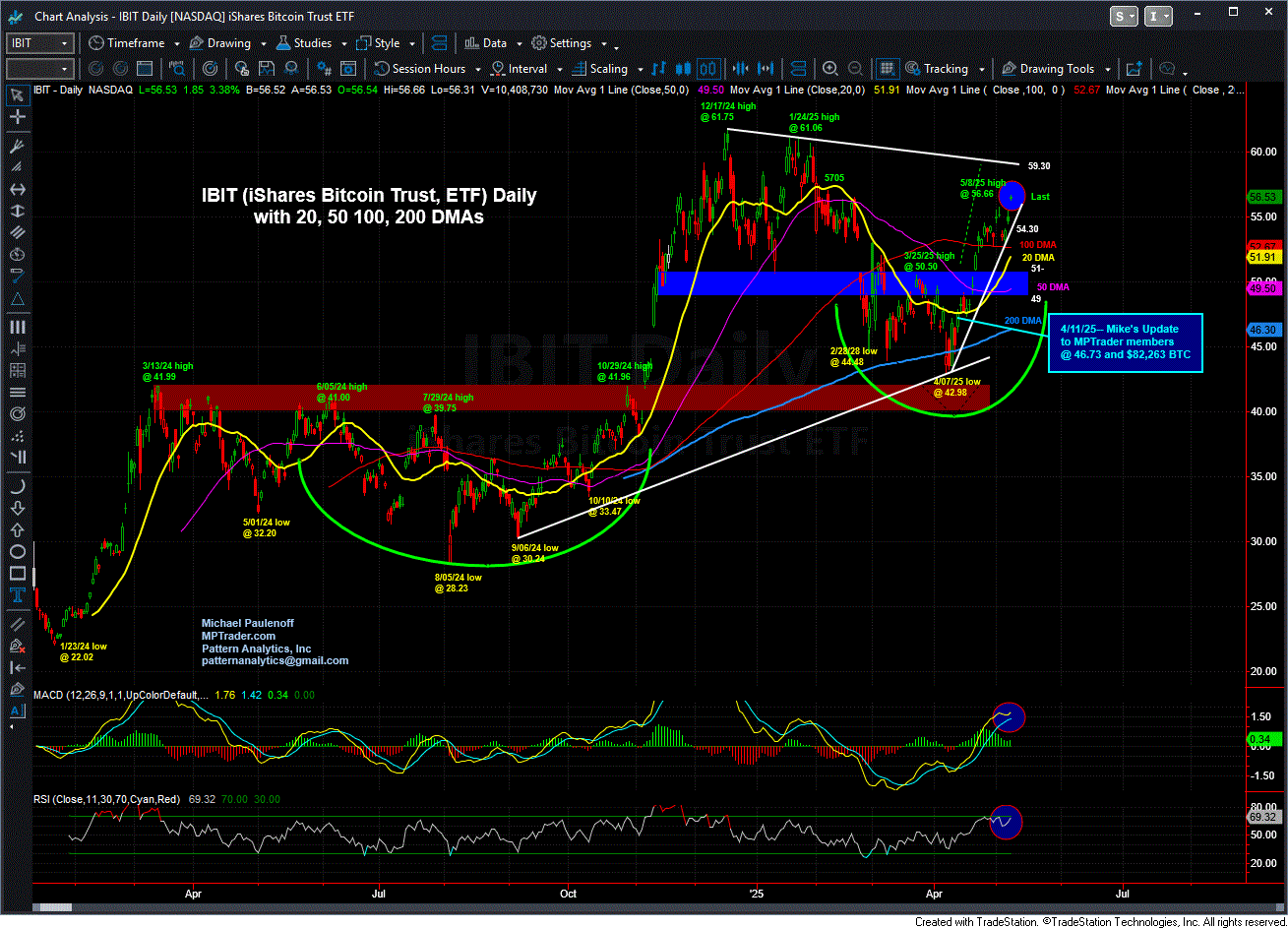Pick the concentric circle Fibonacci tool
The height and width of the screenshot is (928, 1288).
coord(19,416)
